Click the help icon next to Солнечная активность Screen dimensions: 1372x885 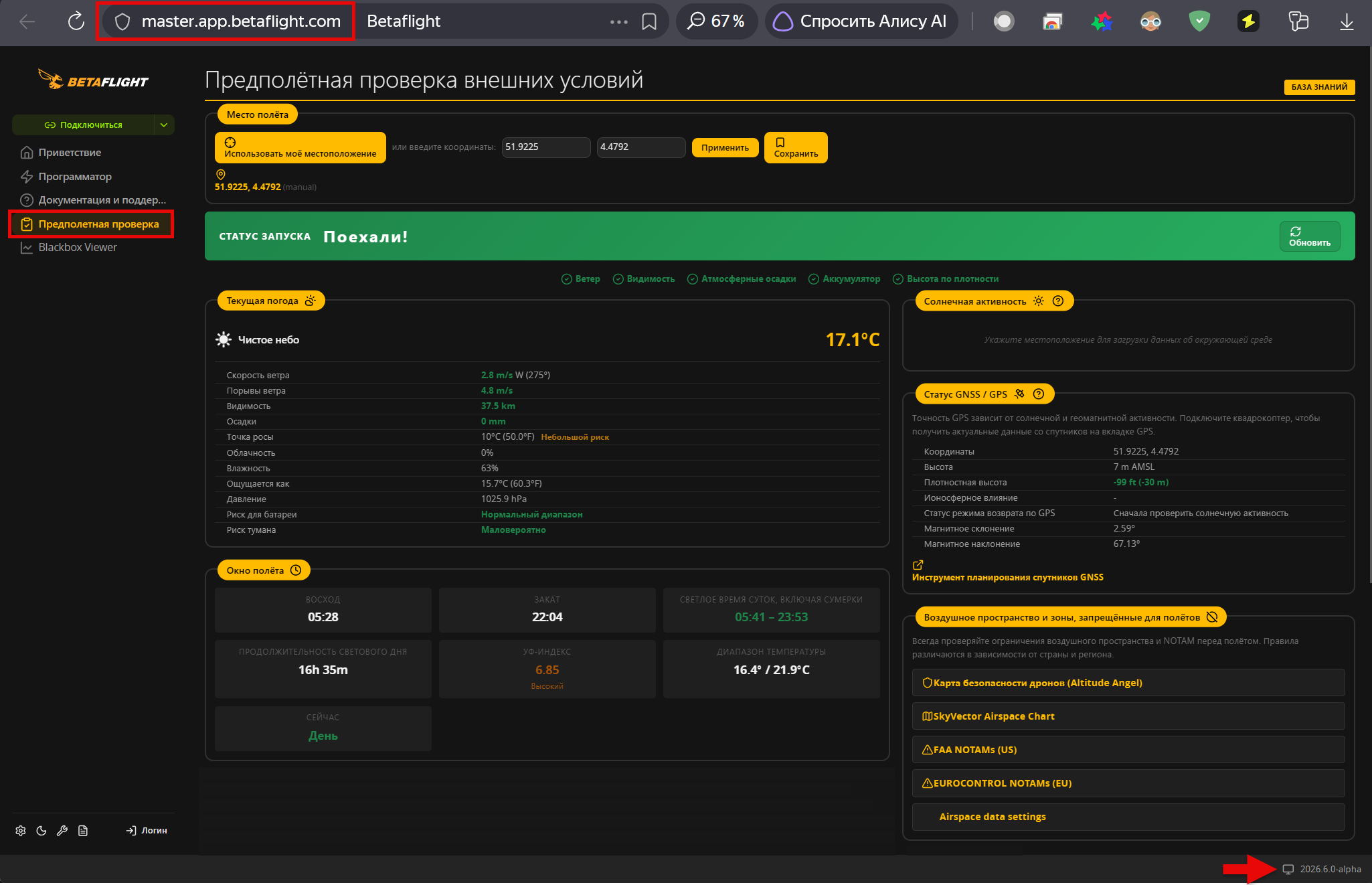coord(1058,301)
